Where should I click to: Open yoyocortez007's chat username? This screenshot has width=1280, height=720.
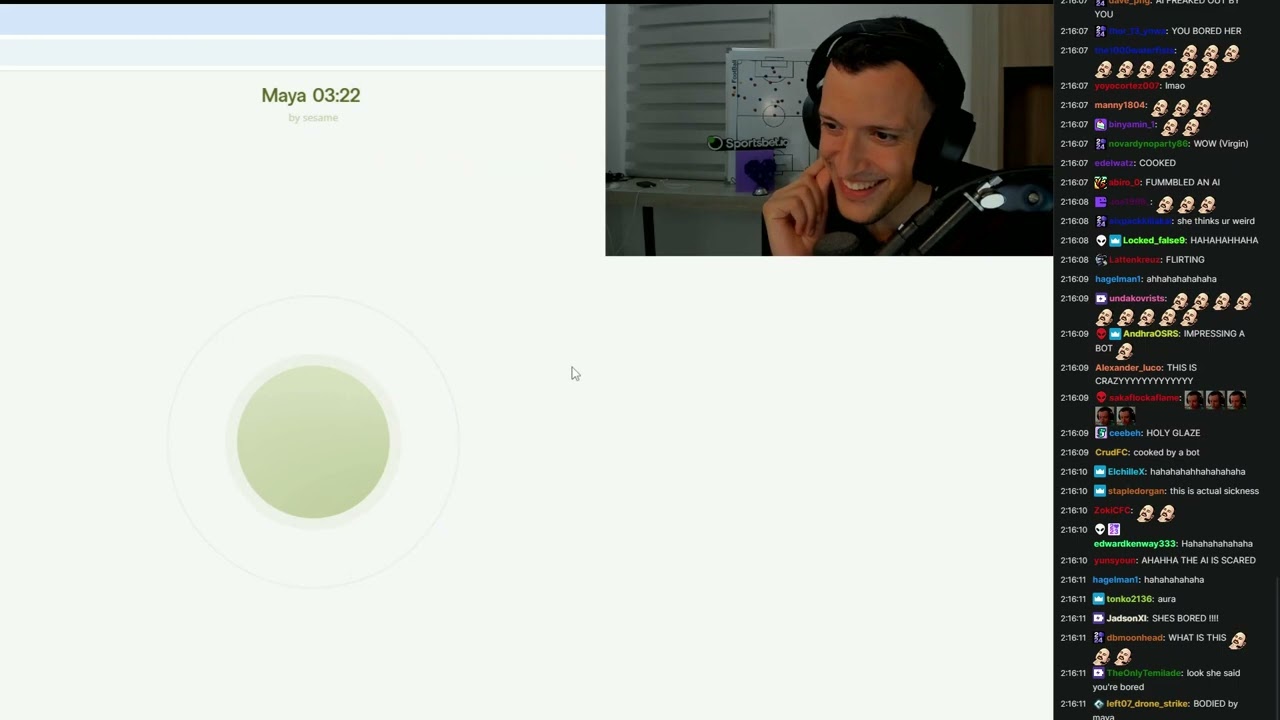point(1126,86)
